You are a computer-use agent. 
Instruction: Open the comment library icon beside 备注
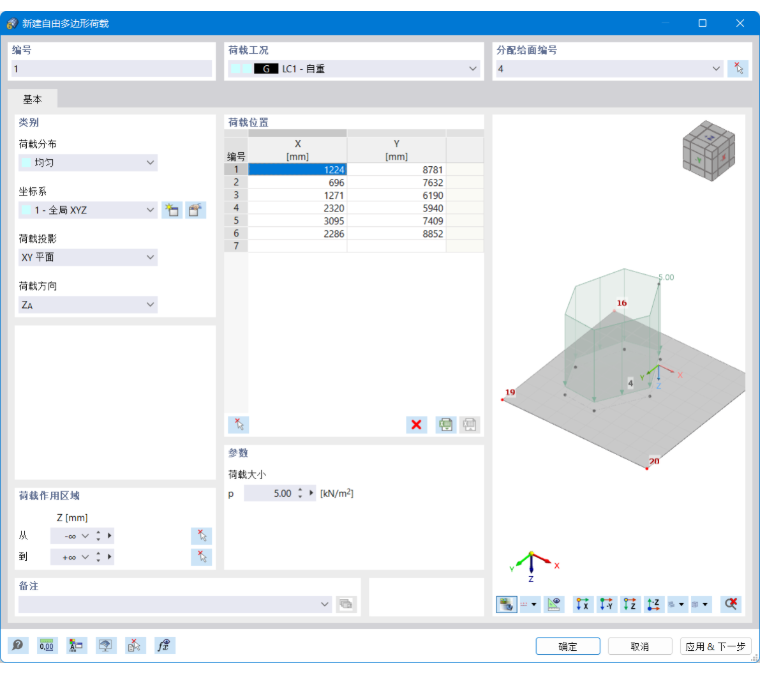(346, 604)
